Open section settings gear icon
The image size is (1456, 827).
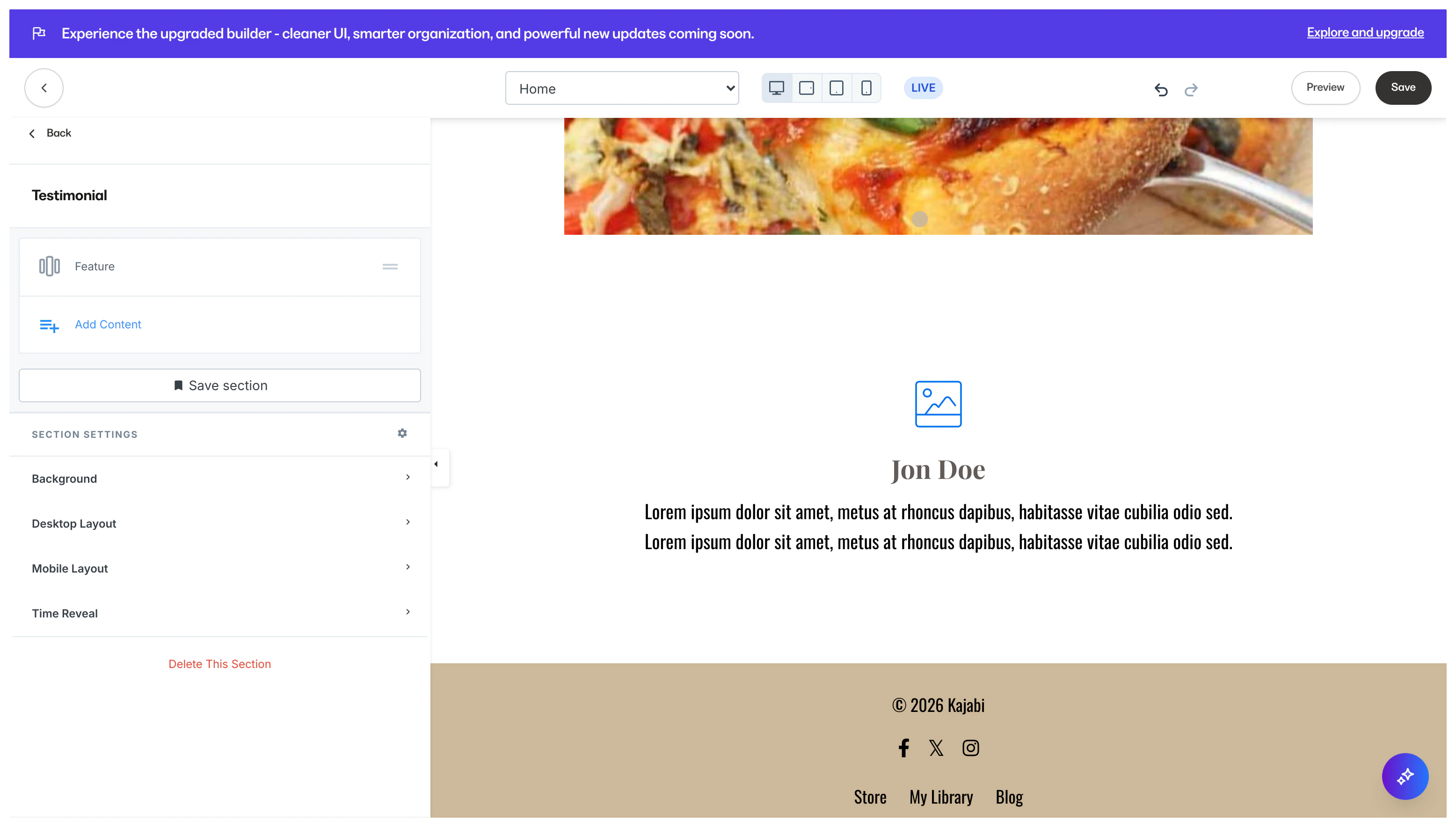[x=402, y=433]
